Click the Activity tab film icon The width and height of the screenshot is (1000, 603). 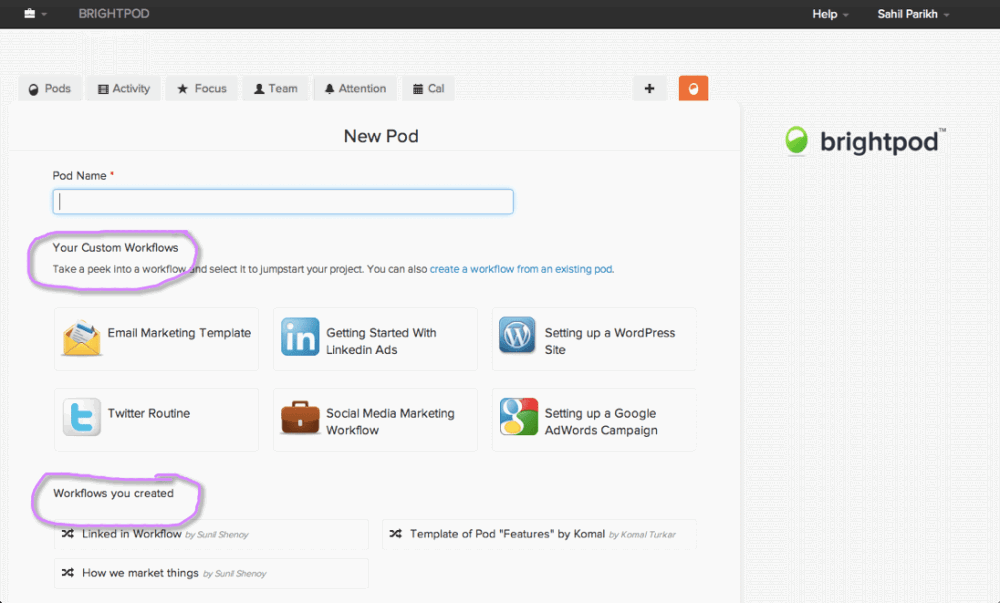(103, 89)
